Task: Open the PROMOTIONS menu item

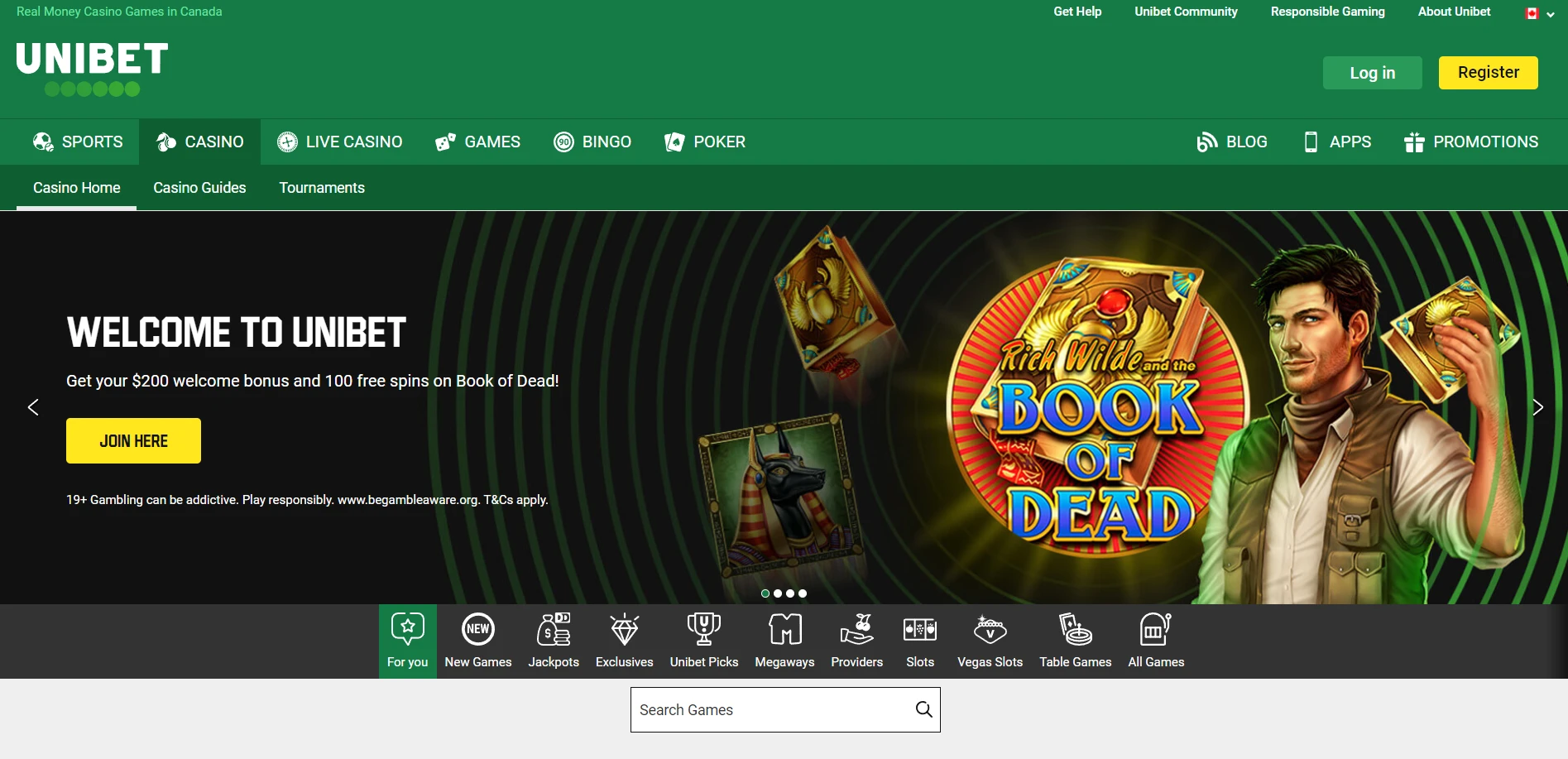Action: coord(1471,142)
